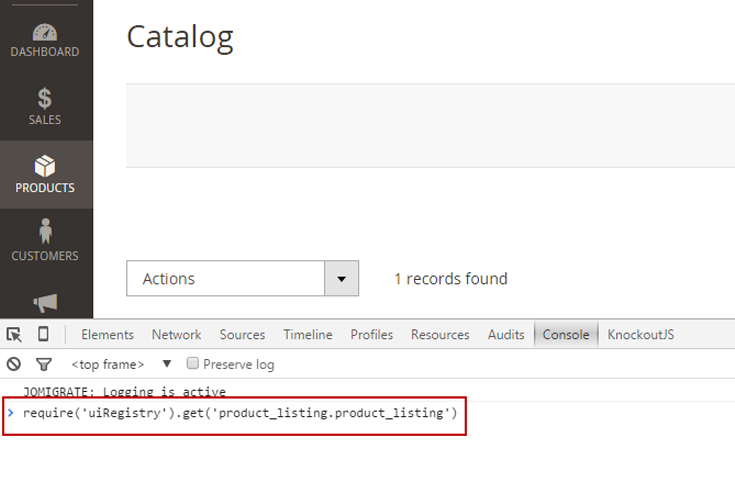Clear the console log with the clear icon
This screenshot has height=493, width=735.
click(14, 364)
